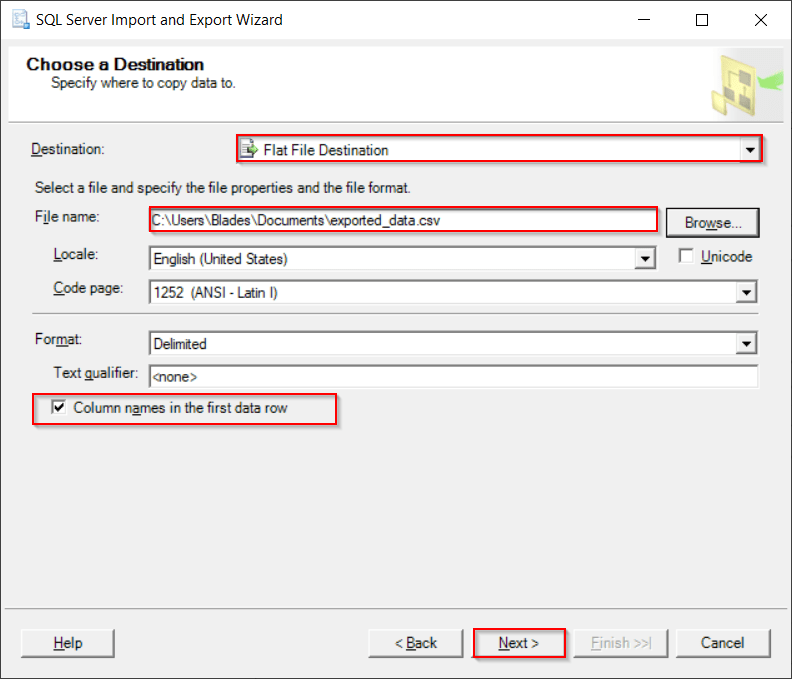Viewport: 792px width, 679px height.
Task: Click the wizard application icon in title bar
Action: coord(21,20)
